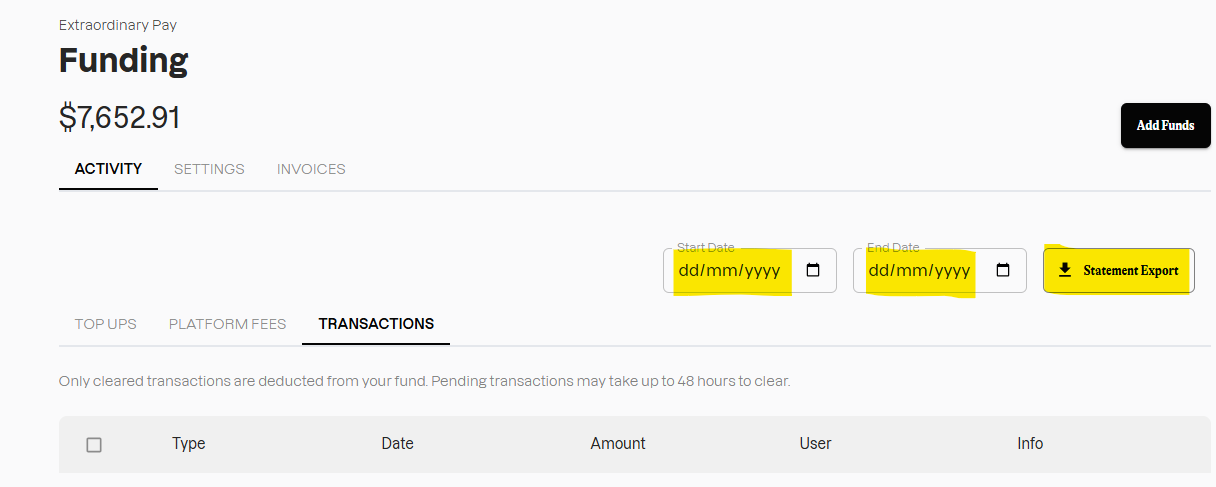Click the $7,652.91 funding balance
The height and width of the screenshot is (487, 1216).
(120, 118)
